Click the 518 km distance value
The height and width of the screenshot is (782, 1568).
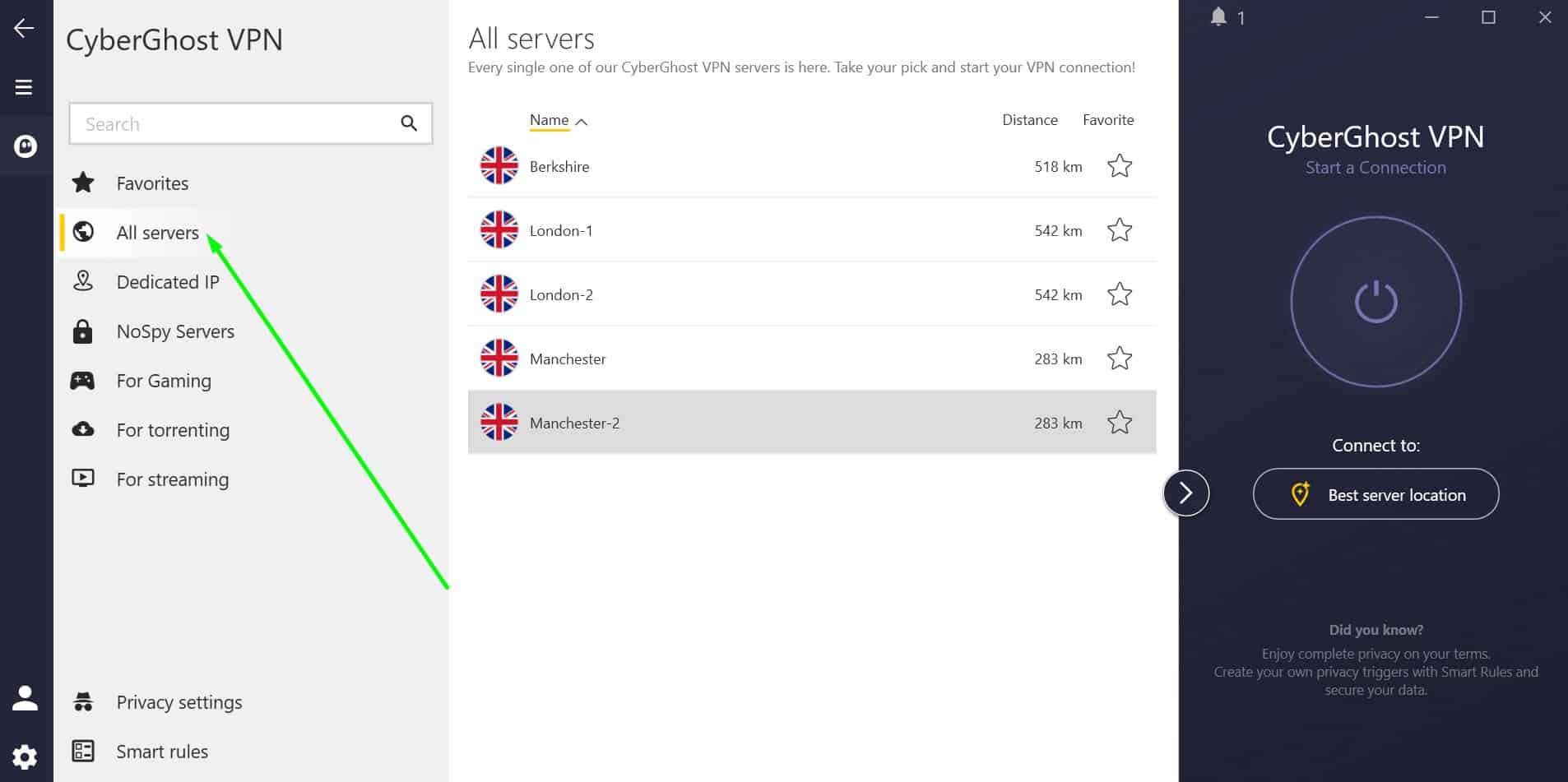click(x=1058, y=166)
